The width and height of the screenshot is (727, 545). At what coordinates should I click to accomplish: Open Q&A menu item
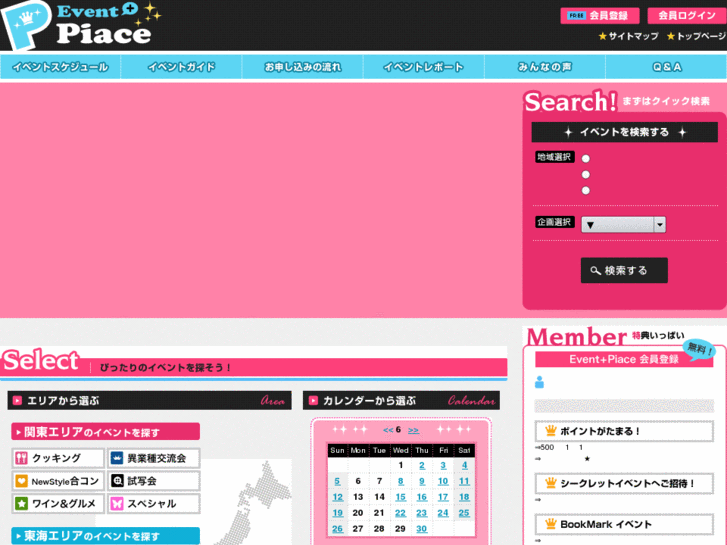(666, 67)
